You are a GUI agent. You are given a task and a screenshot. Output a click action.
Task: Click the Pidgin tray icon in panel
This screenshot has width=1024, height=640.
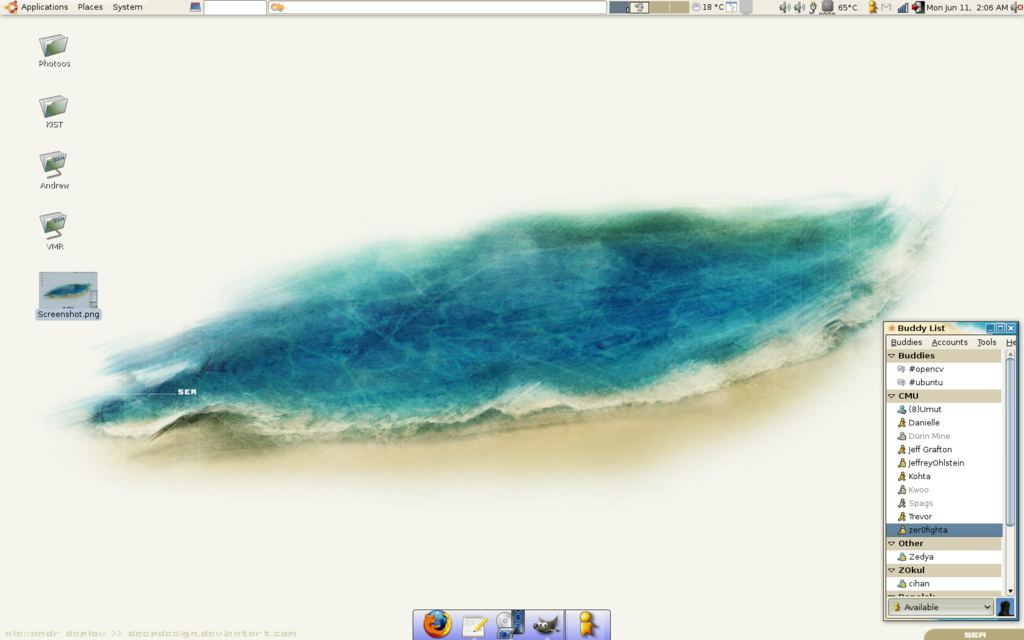pos(872,7)
